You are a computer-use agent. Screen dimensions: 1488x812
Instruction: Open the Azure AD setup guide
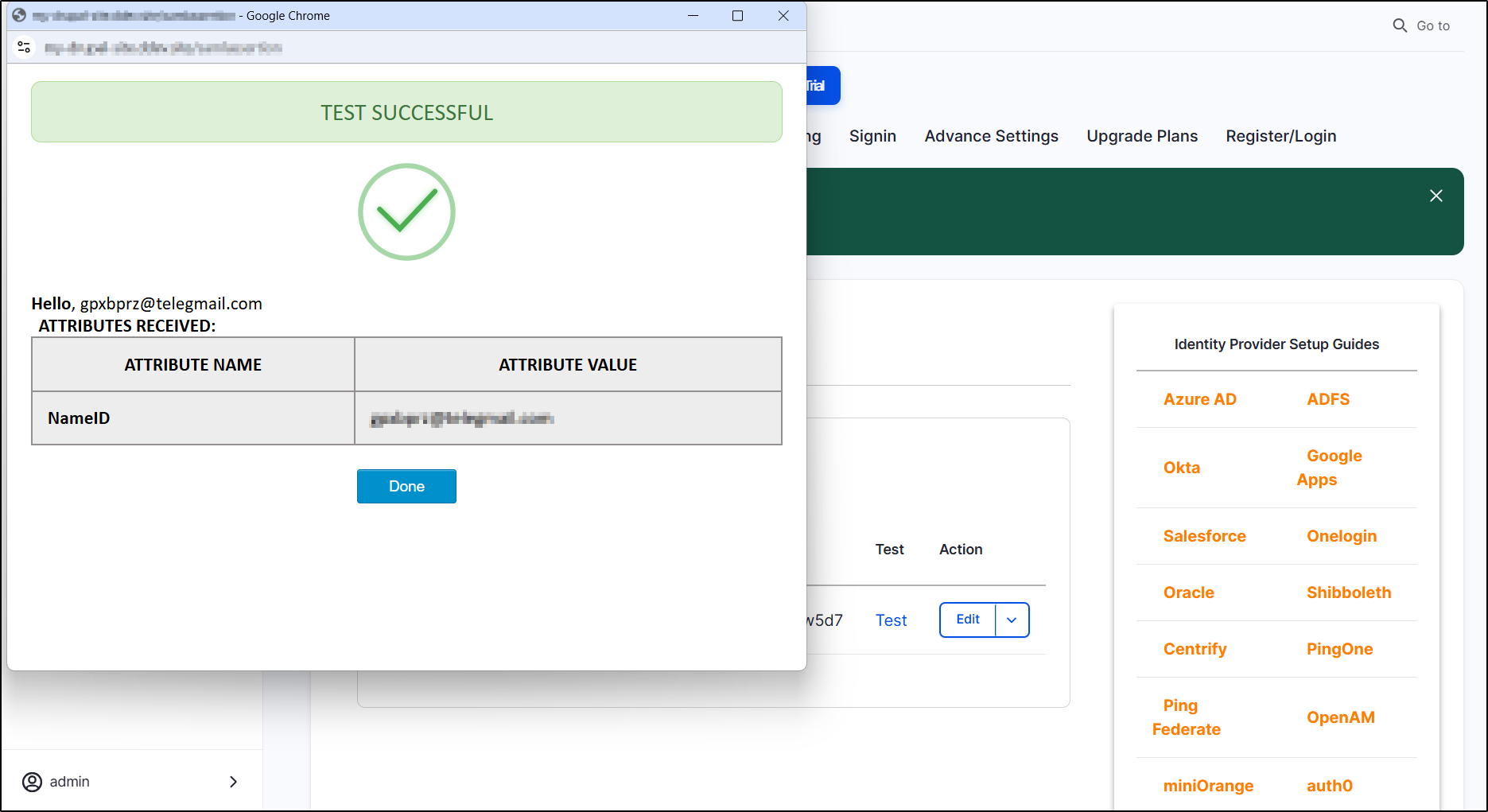click(1199, 399)
